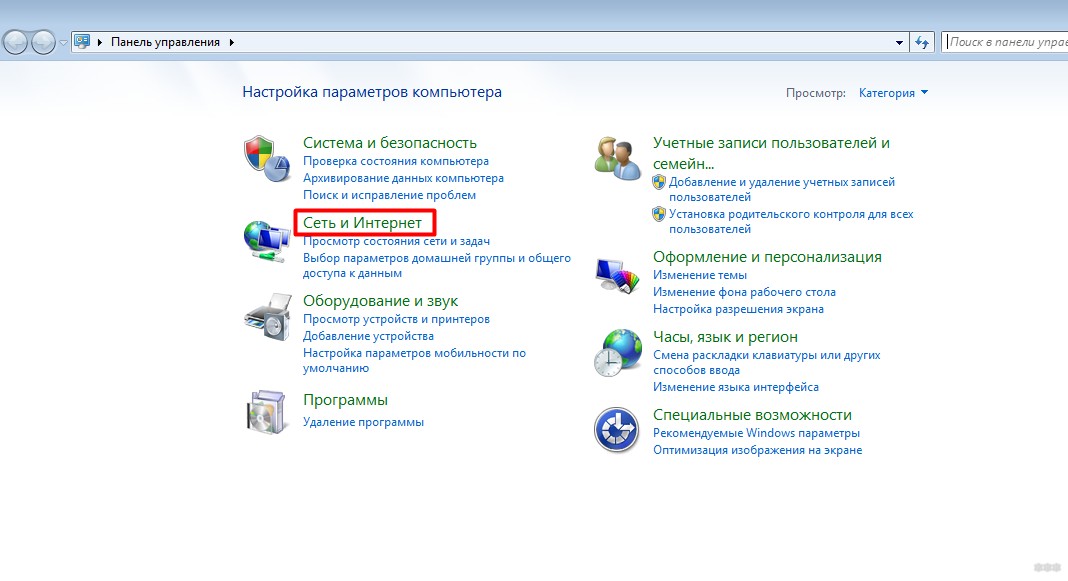Click the Control Panel icon in the address bar

pyautogui.click(x=82, y=42)
